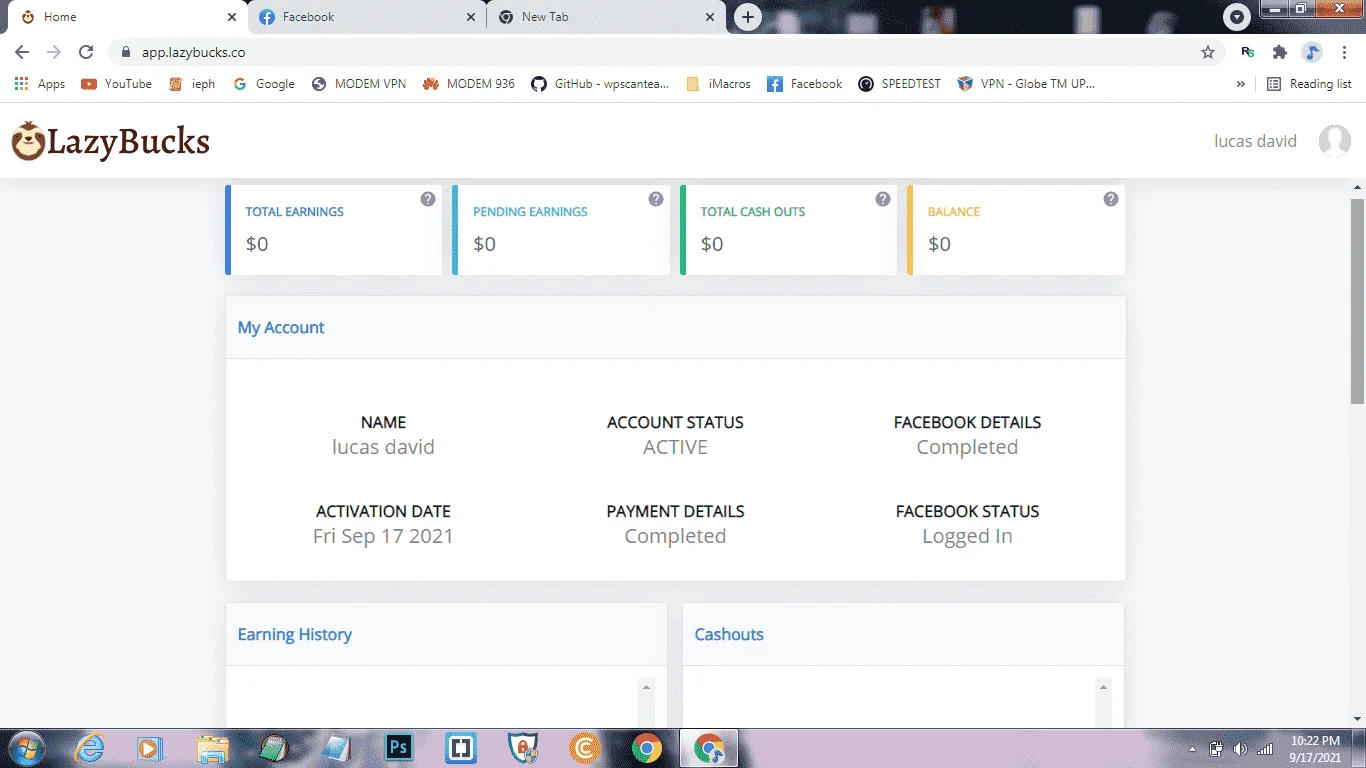The height and width of the screenshot is (768, 1366).
Task: Click the volume speaker tray icon
Action: [x=1240, y=749]
